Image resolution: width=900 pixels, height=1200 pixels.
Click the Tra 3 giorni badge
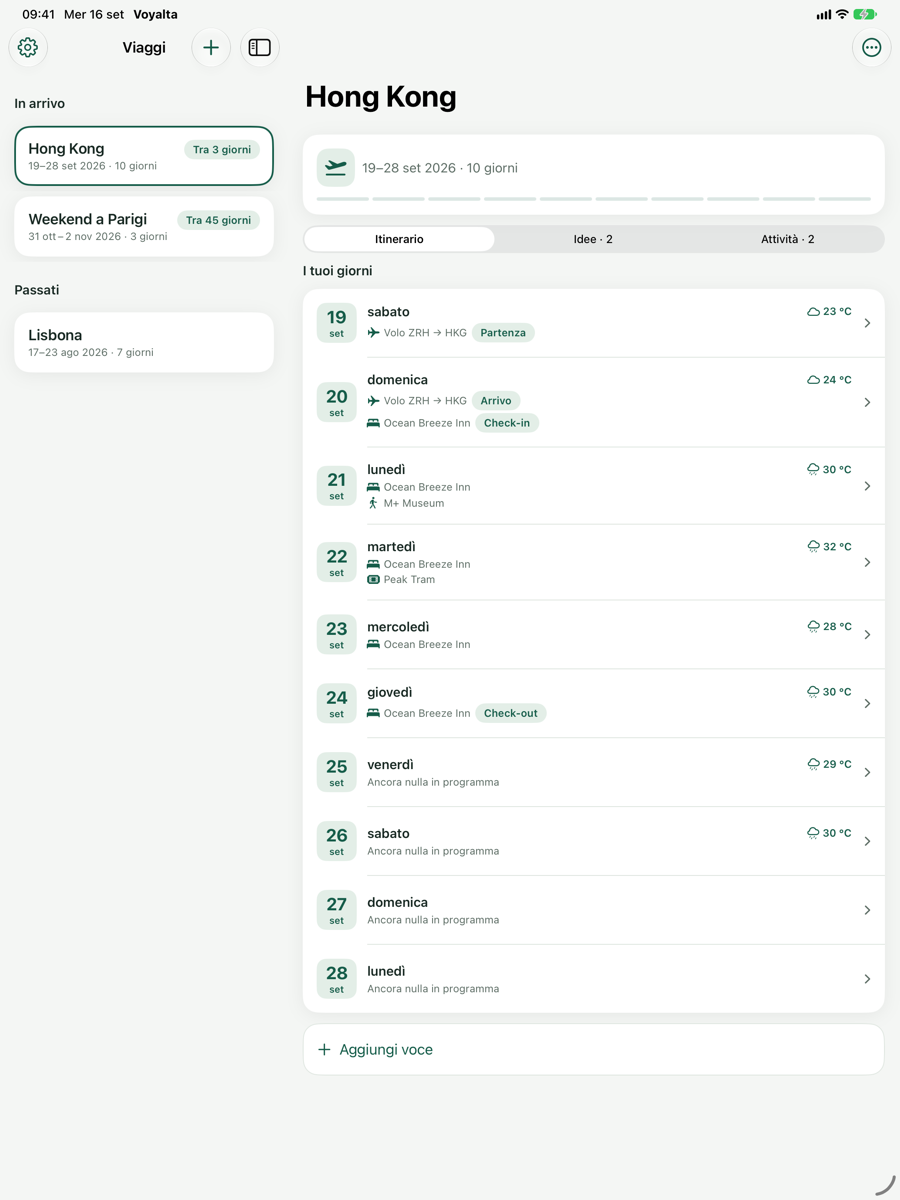(x=222, y=150)
